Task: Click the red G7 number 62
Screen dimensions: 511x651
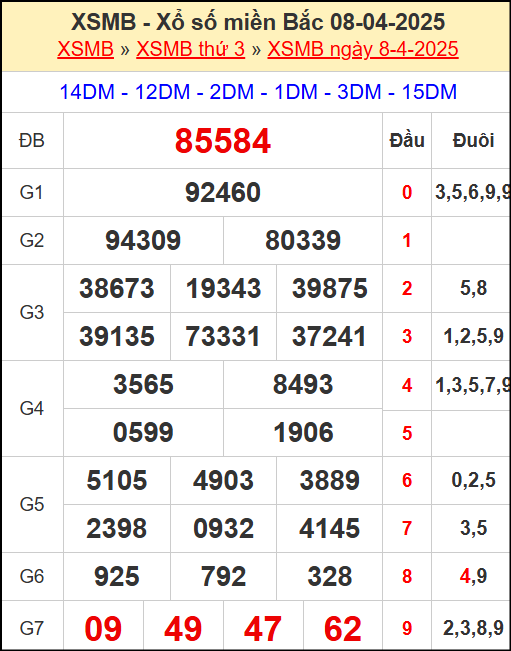Action: pos(343,629)
